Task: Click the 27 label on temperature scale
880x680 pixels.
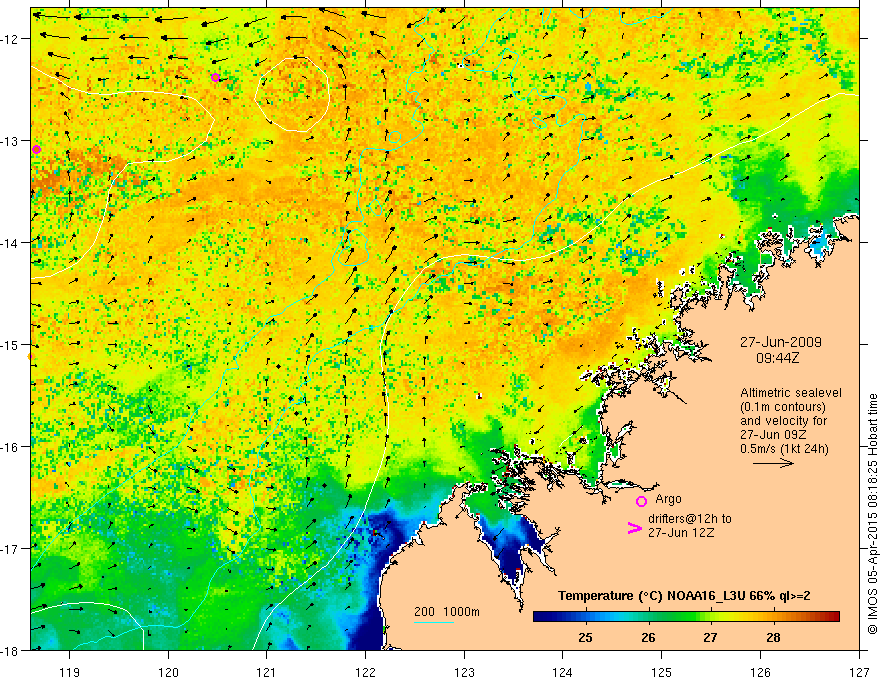Action: 711,638
